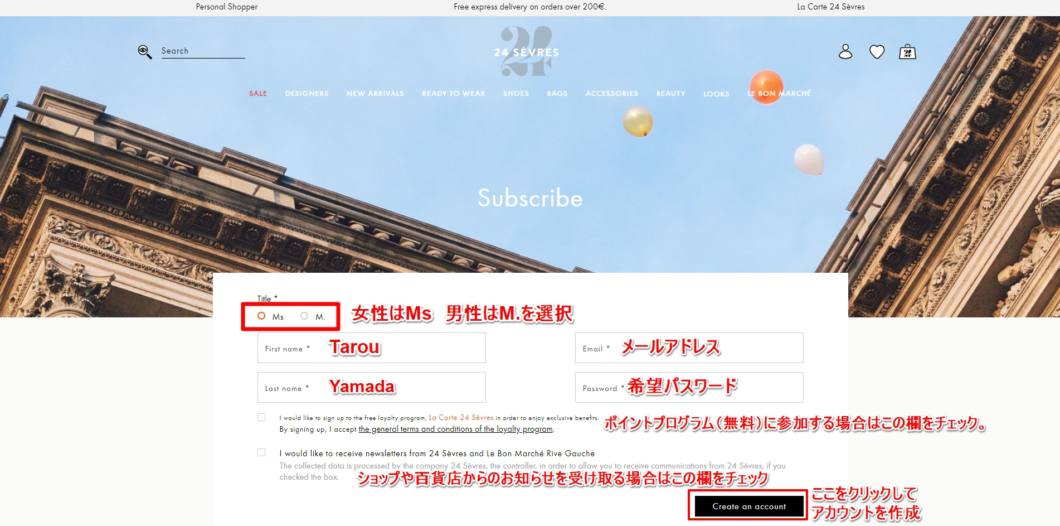Image resolution: width=1060 pixels, height=526 pixels.
Task: Click the search magnifier icon
Action: point(145,52)
